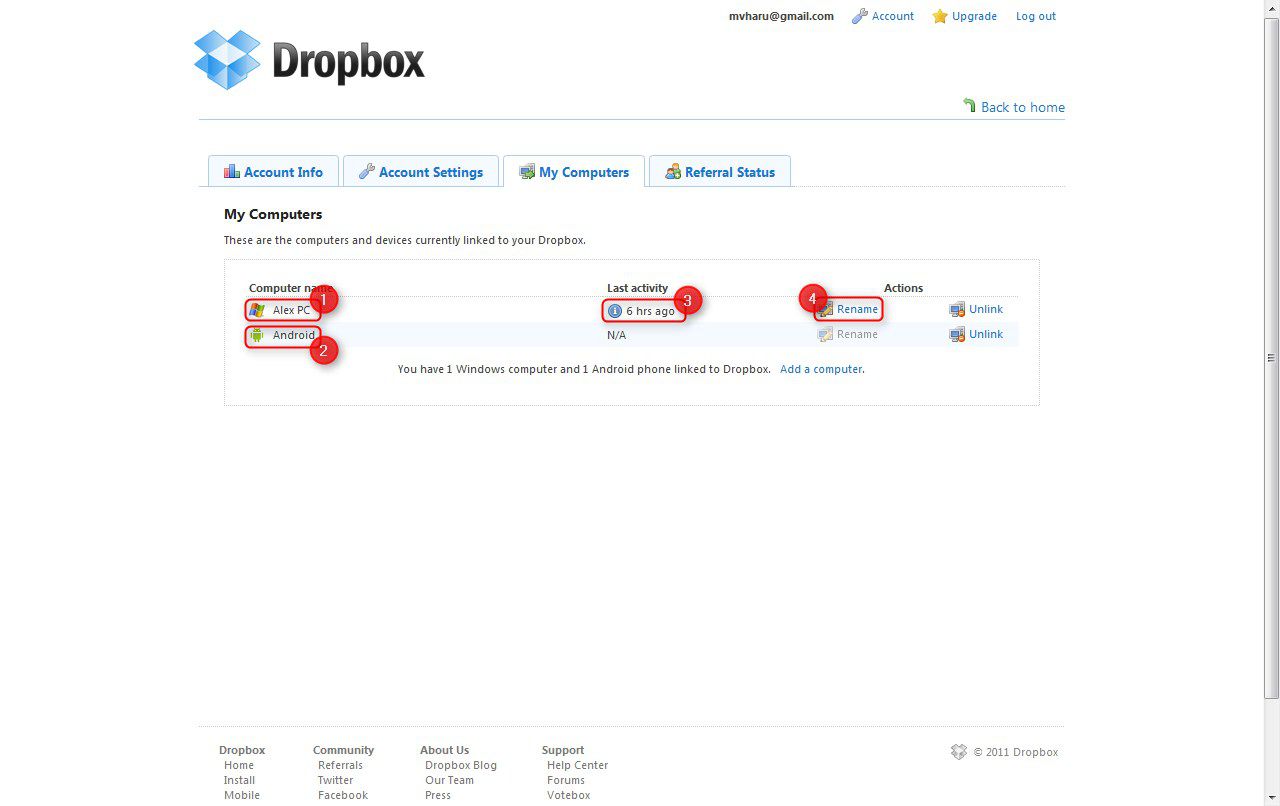Image resolution: width=1280 pixels, height=806 pixels.
Task: Click the bar chart icon on Account Info tab
Action: click(232, 171)
